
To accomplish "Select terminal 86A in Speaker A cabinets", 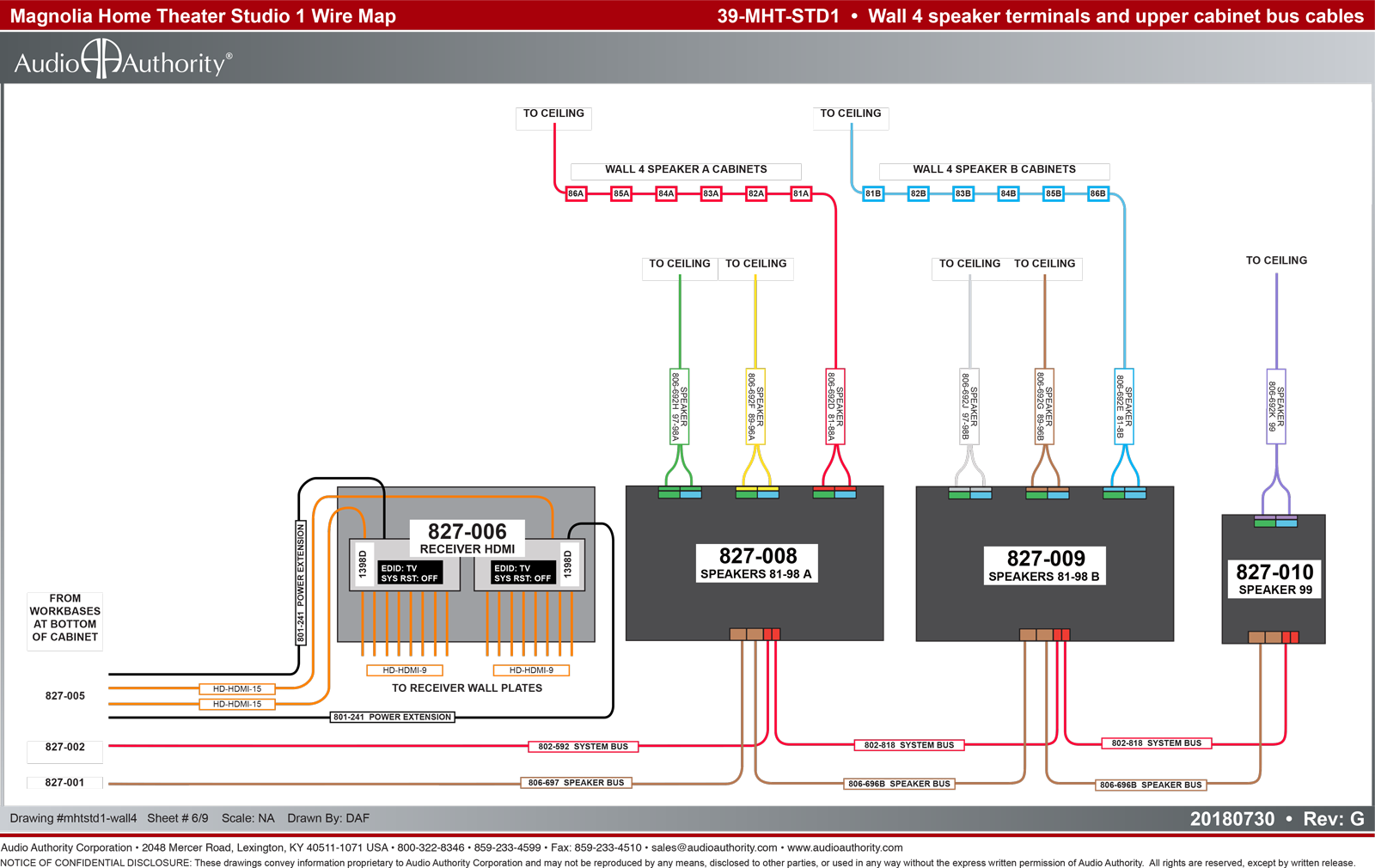I will 576,193.
